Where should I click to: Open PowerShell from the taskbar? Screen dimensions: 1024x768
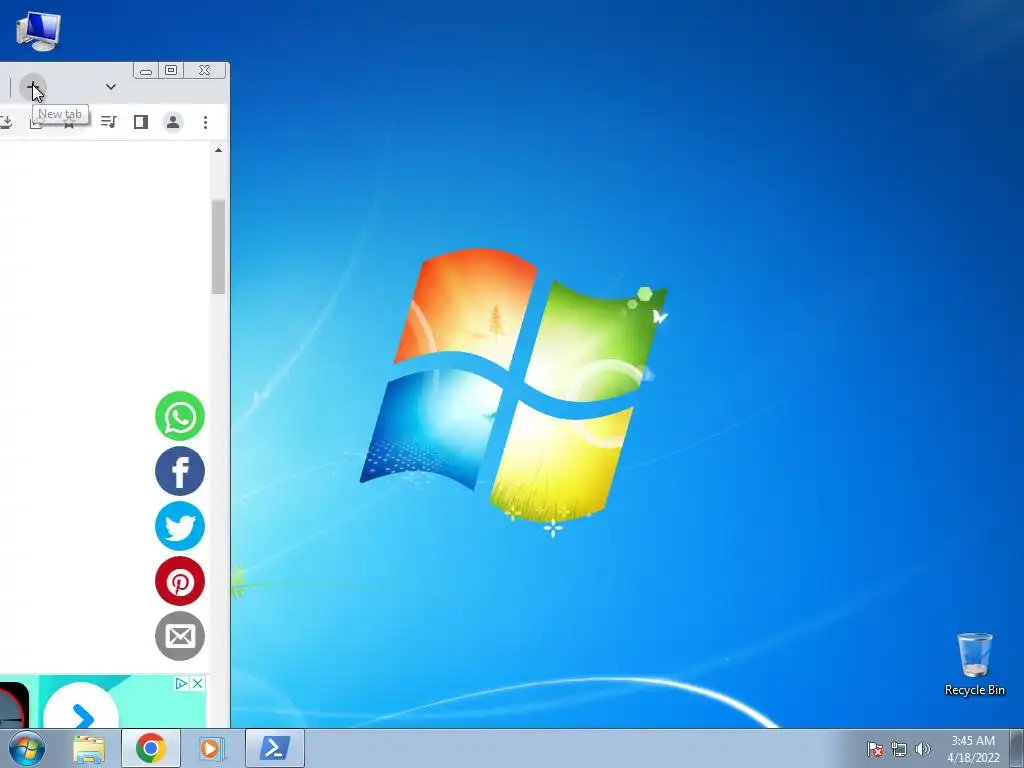(275, 748)
